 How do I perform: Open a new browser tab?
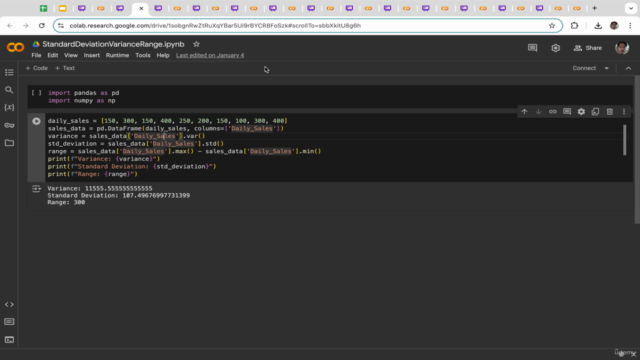coord(595,8)
